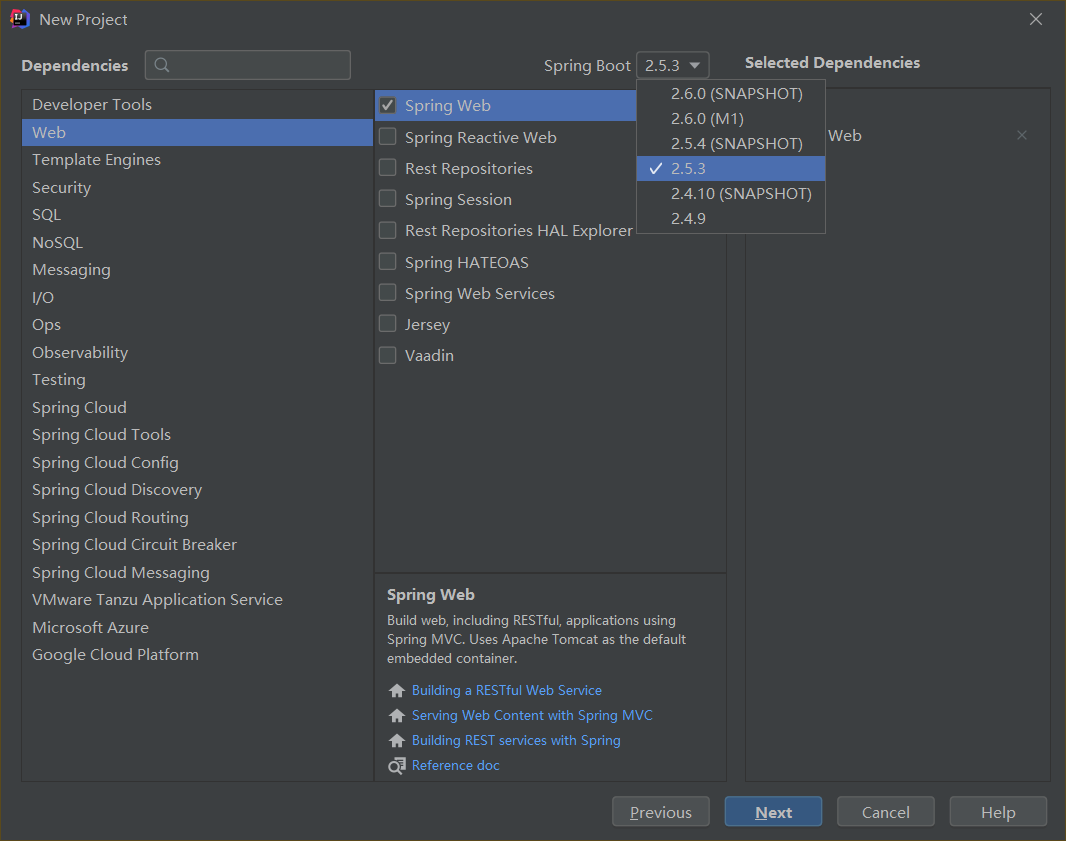Image resolution: width=1066 pixels, height=841 pixels.
Task: Enable the Spring Reactive Web checkbox
Action: [x=388, y=137]
